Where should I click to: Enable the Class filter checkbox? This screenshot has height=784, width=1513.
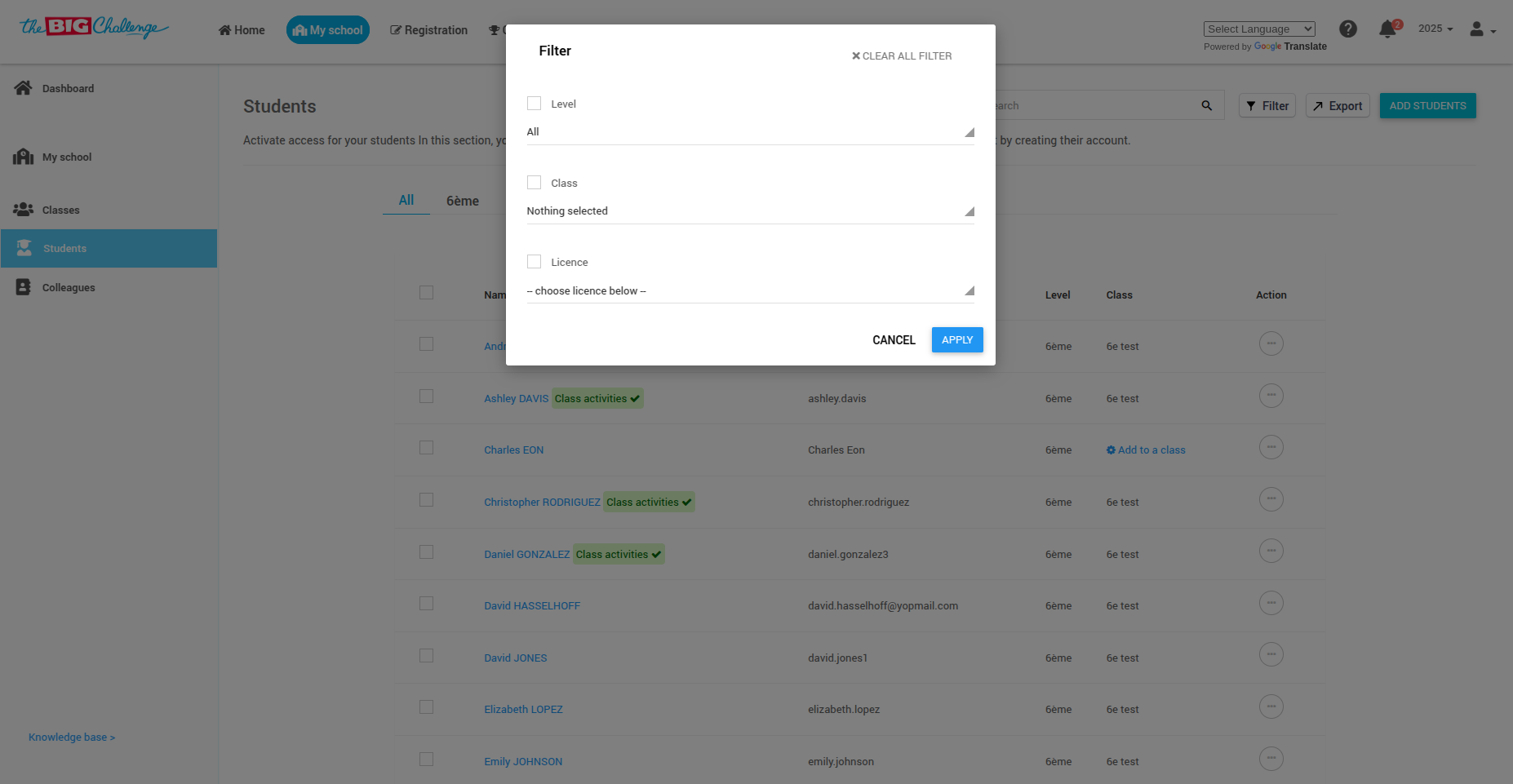[535, 183]
